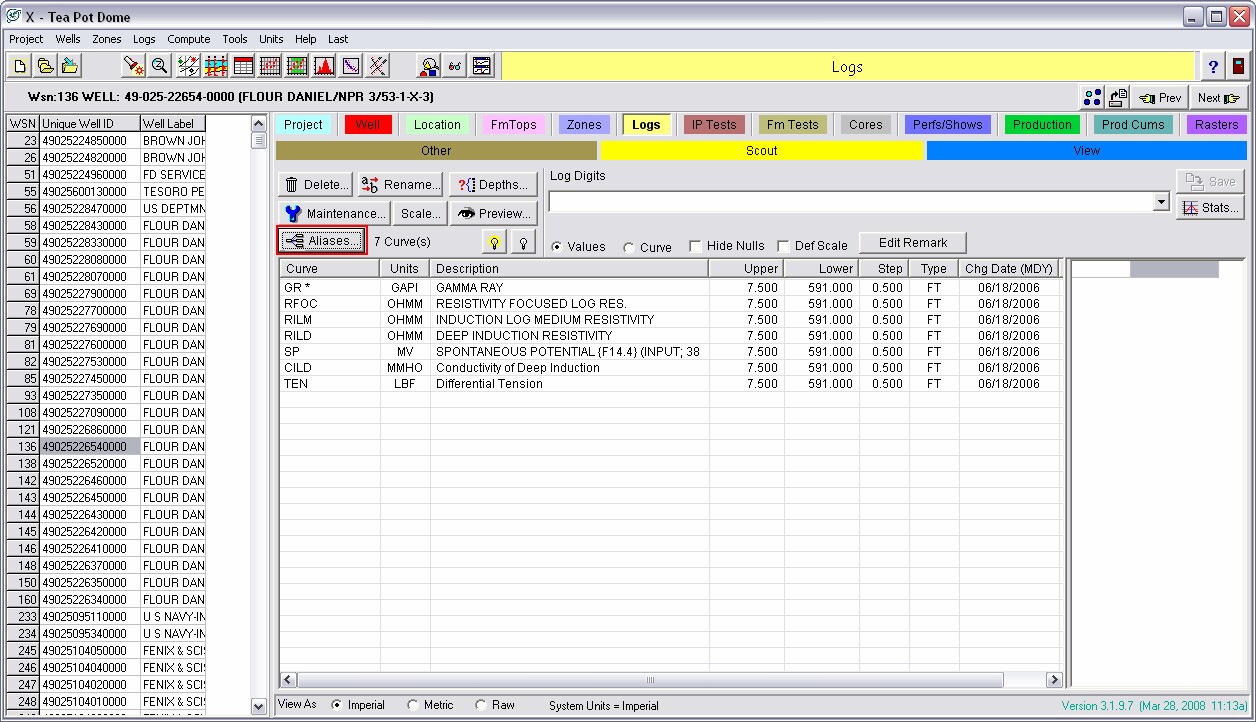
Task: Open the Wells menu
Action: tap(68, 39)
